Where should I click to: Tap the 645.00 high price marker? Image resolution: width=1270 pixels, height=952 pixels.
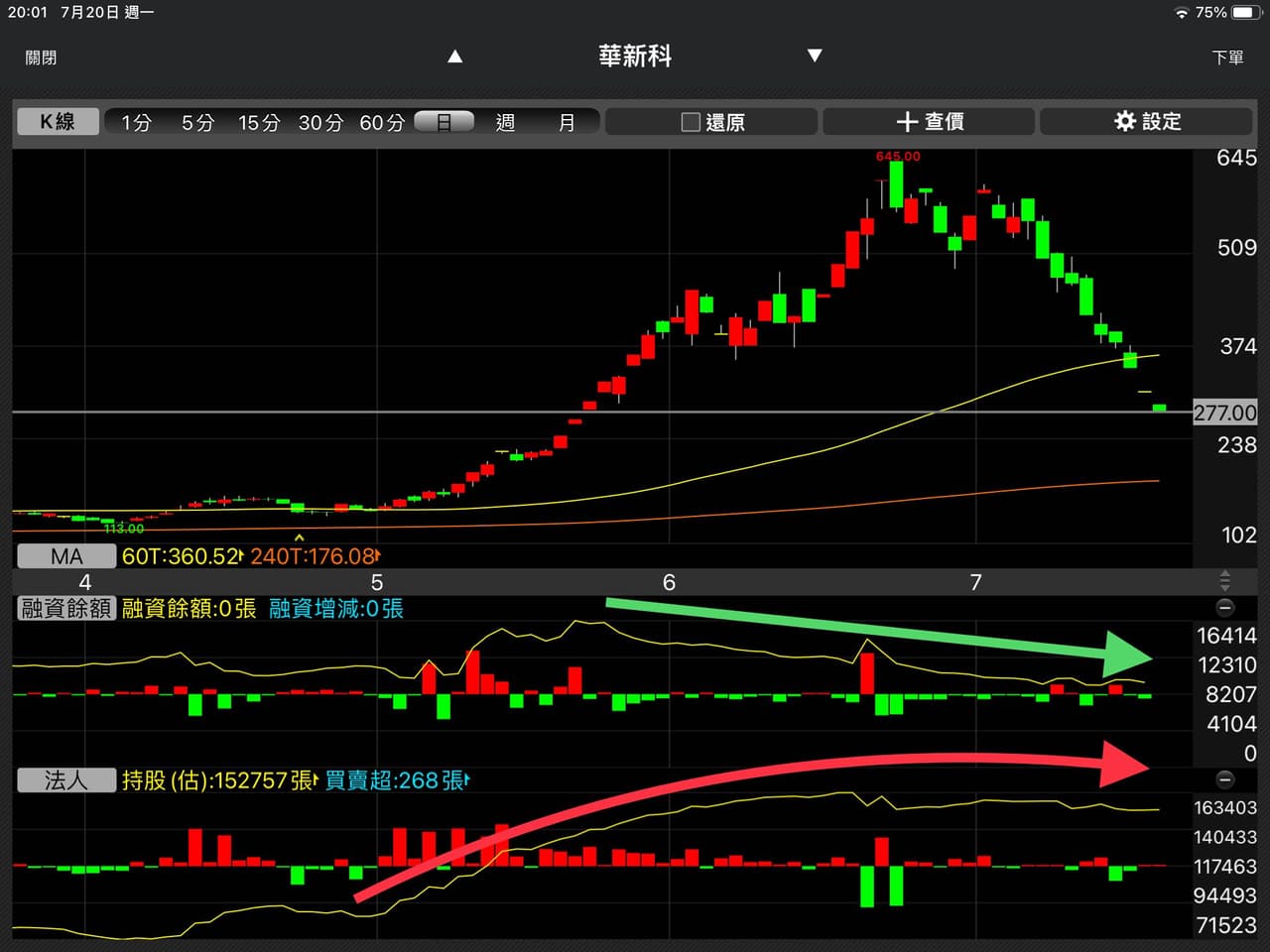[x=898, y=157]
